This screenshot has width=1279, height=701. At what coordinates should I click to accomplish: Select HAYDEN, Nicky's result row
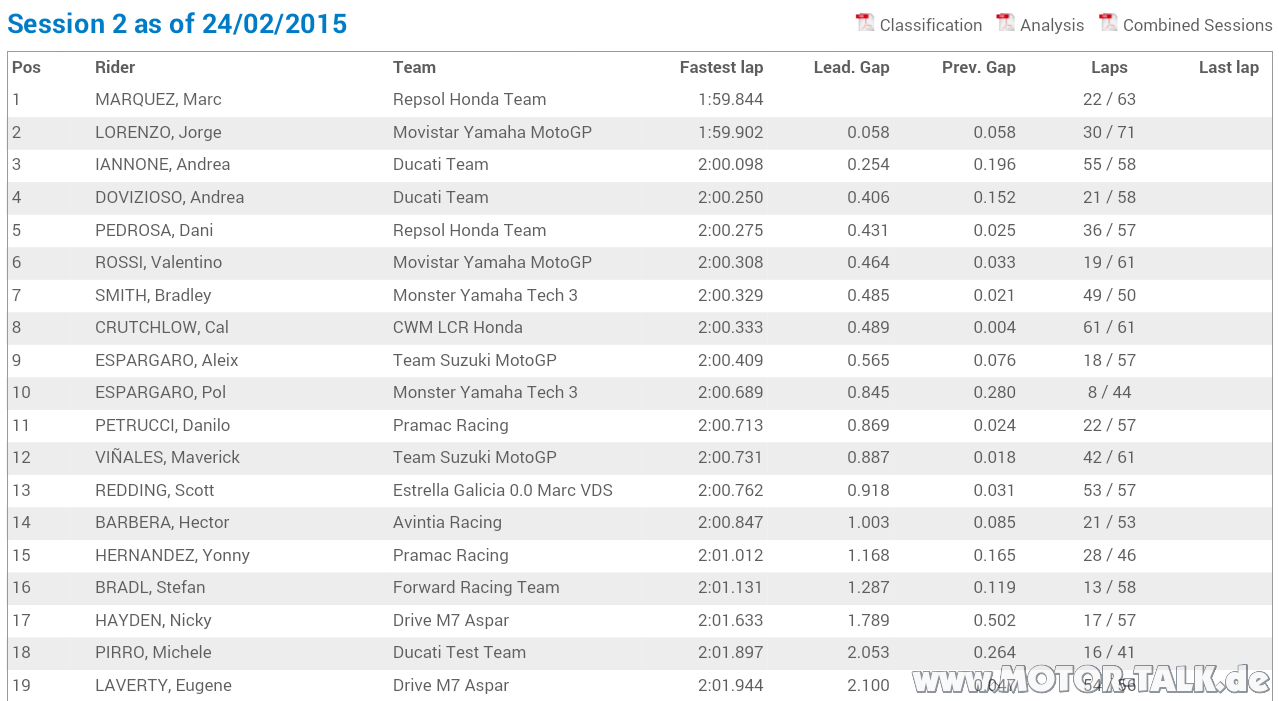point(400,620)
